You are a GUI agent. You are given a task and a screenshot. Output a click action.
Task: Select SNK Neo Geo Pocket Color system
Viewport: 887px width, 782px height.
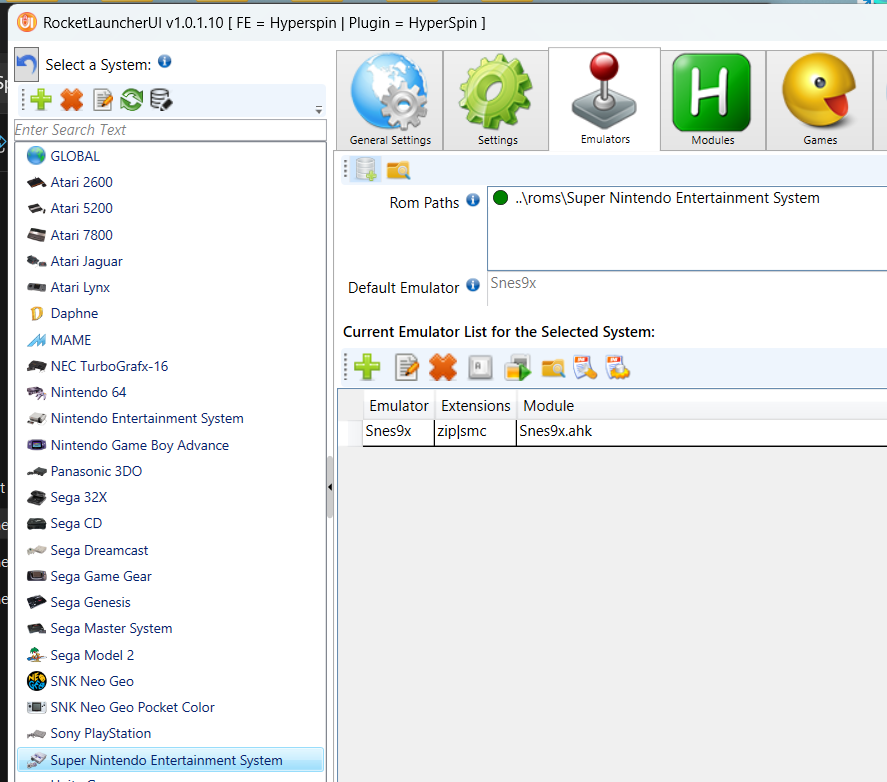point(170,707)
